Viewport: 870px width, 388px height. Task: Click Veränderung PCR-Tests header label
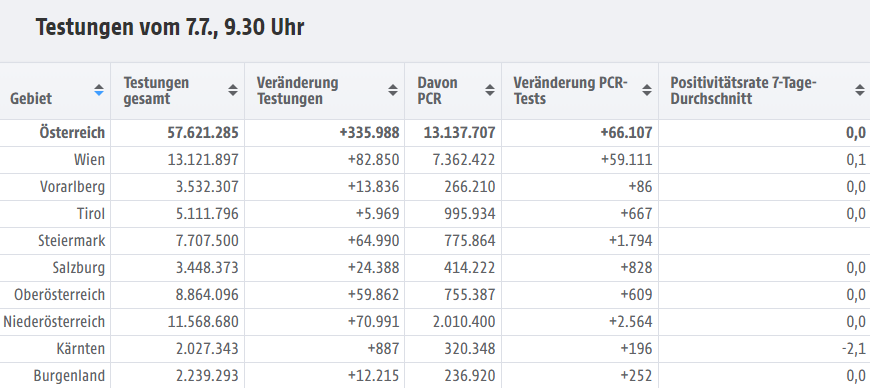point(570,91)
